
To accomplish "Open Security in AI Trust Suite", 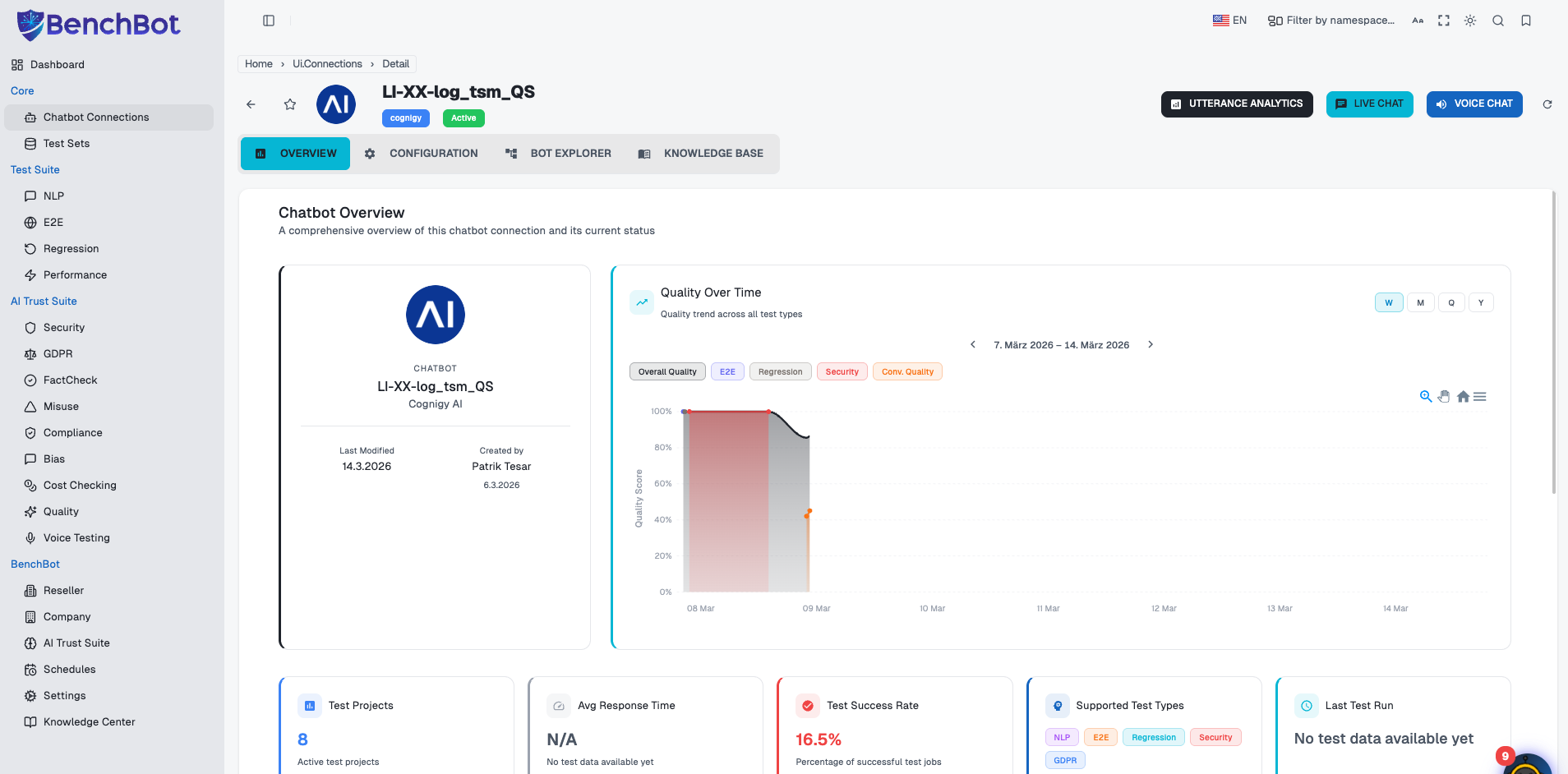I will [x=108, y=328].
